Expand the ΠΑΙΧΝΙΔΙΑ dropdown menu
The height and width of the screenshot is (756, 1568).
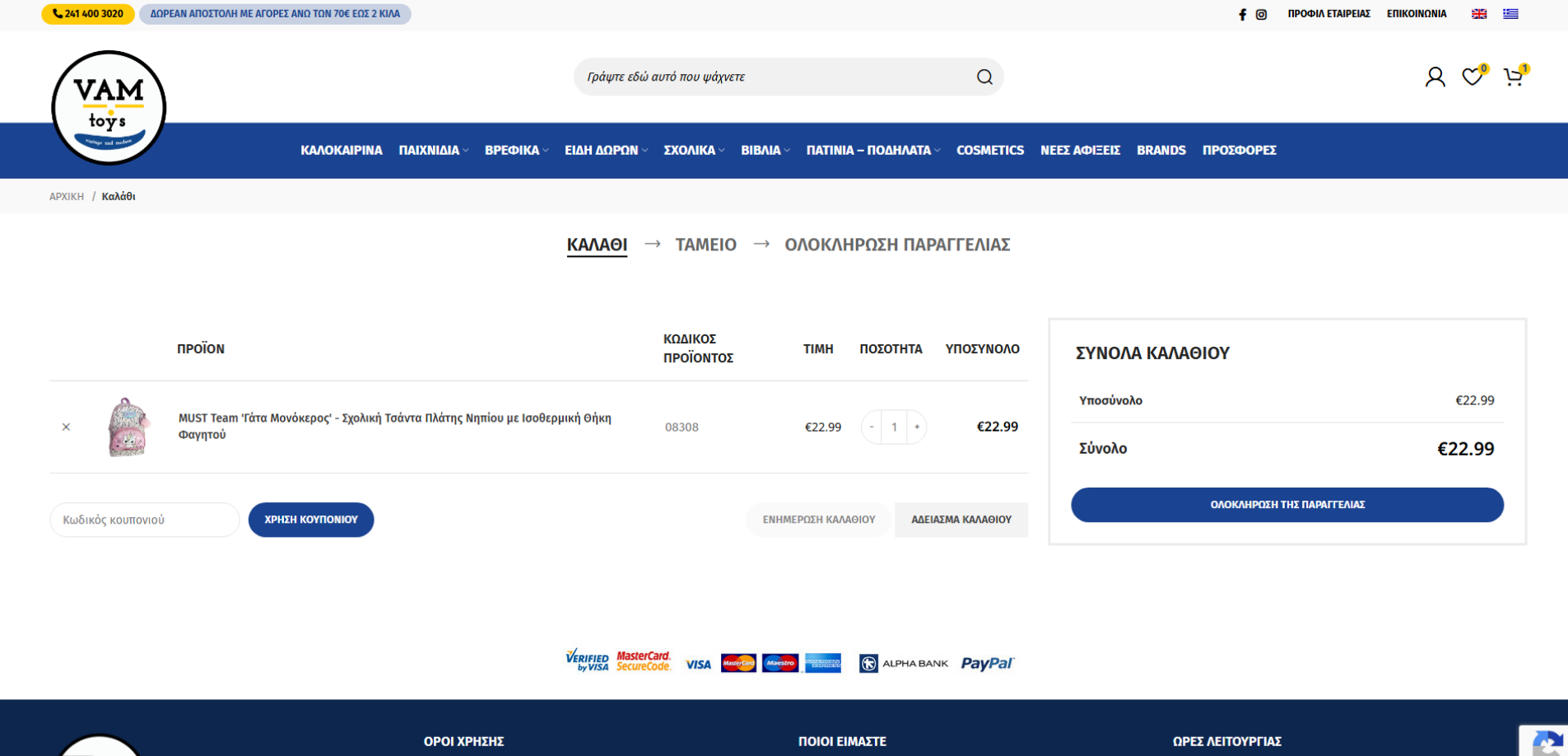tap(434, 150)
